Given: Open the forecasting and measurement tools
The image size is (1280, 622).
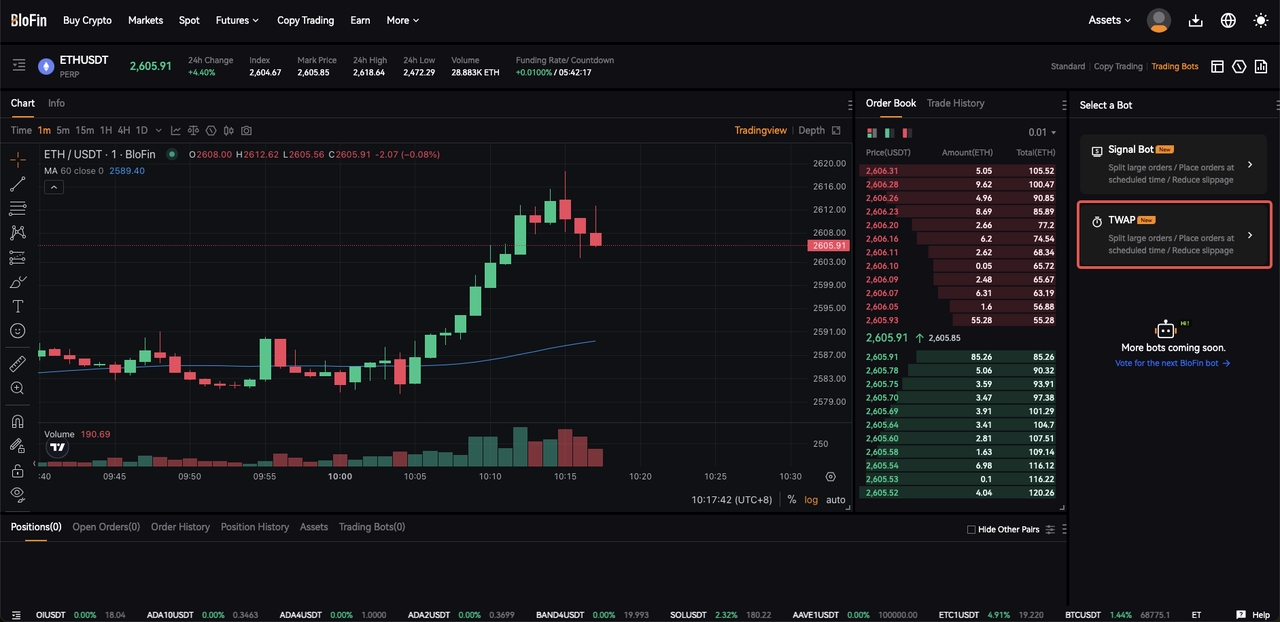Looking at the screenshot, I should point(18,257).
